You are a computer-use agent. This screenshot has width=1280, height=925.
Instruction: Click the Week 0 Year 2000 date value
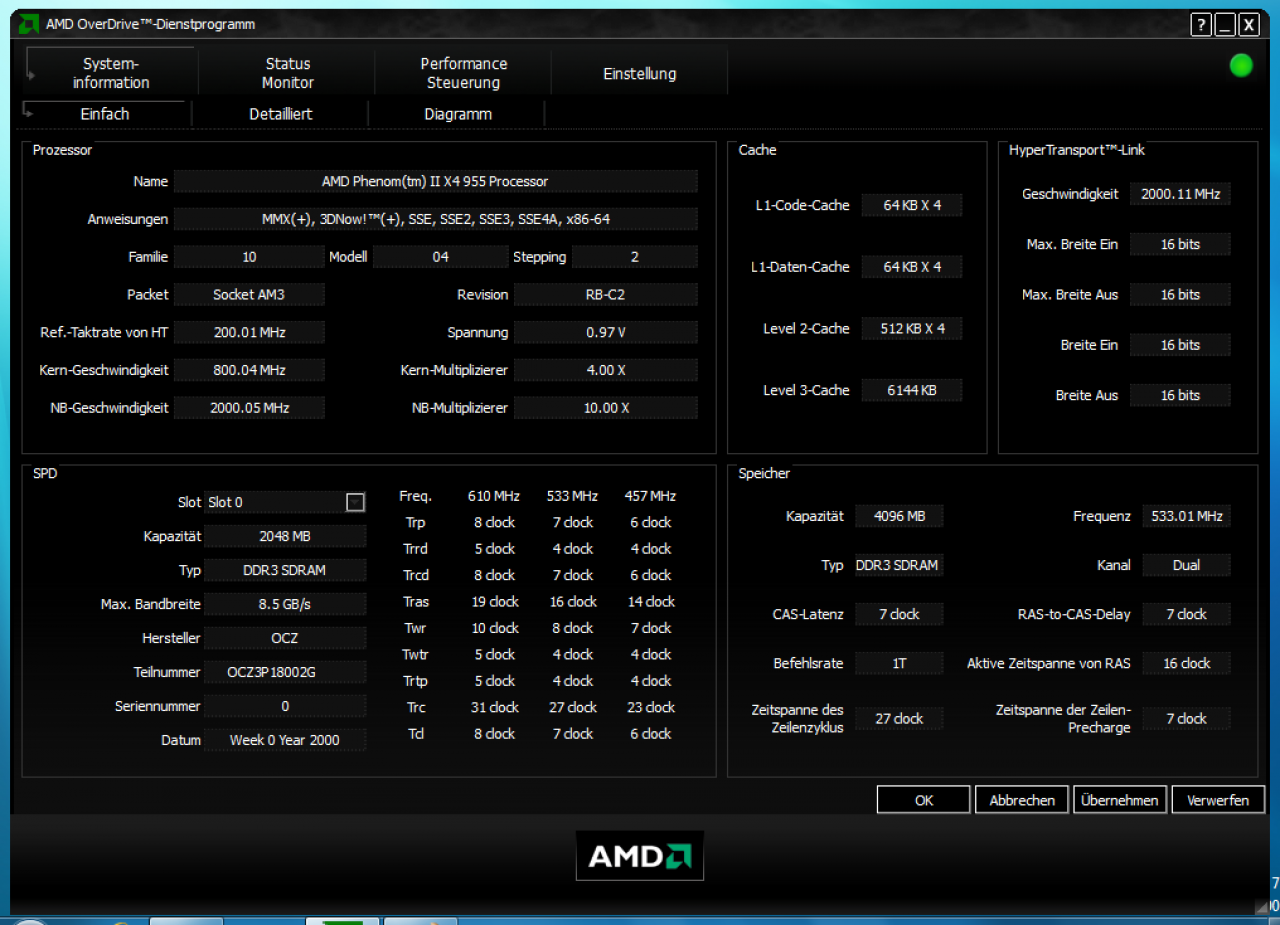coord(285,740)
